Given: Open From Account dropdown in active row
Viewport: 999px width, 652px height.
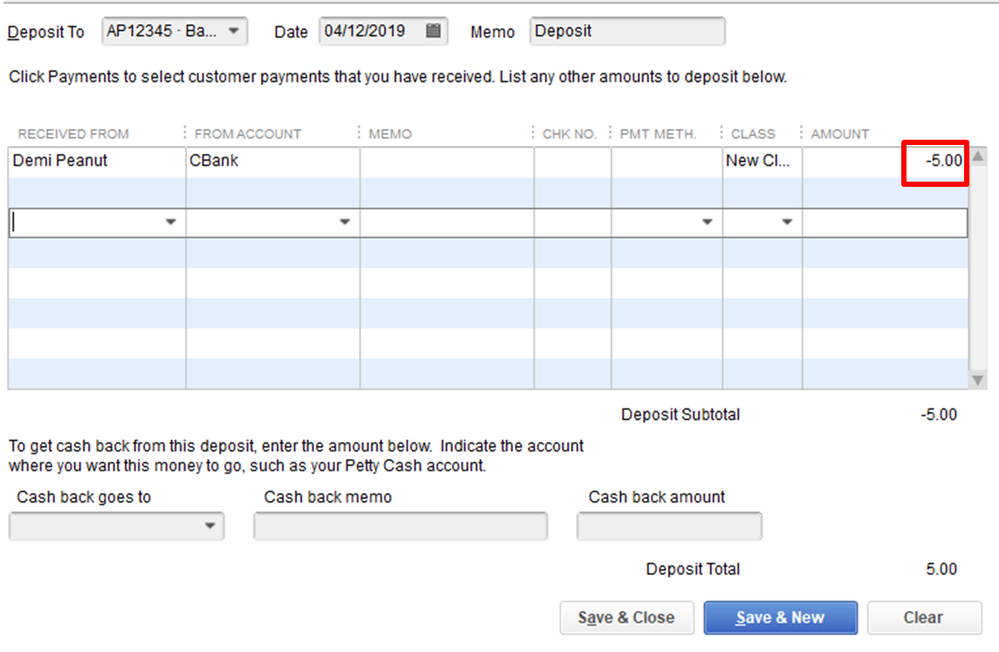Looking at the screenshot, I should pos(345,222).
